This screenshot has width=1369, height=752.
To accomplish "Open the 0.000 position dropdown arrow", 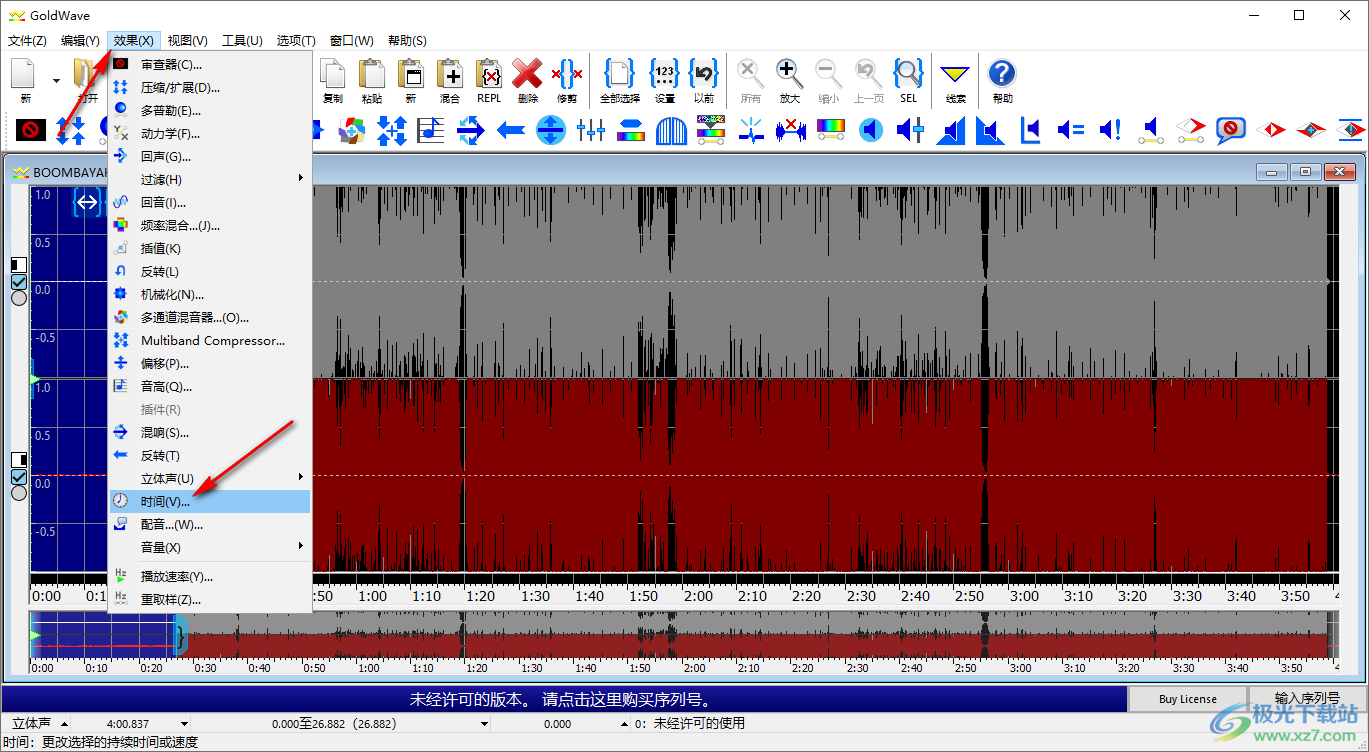I will (624, 724).
